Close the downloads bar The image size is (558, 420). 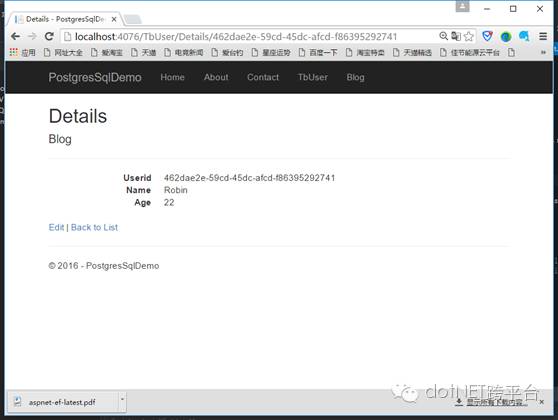tap(541, 402)
